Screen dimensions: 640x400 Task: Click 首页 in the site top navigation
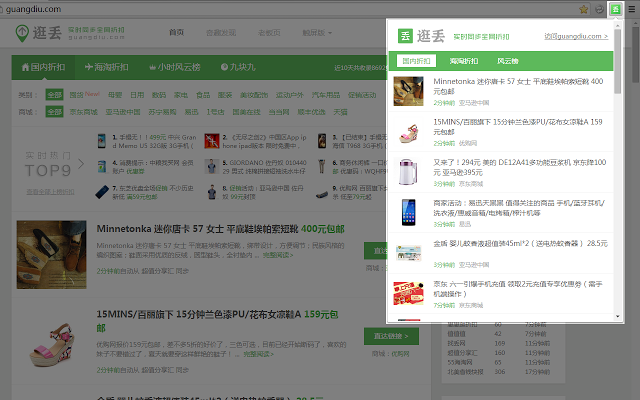pyautogui.click(x=176, y=33)
